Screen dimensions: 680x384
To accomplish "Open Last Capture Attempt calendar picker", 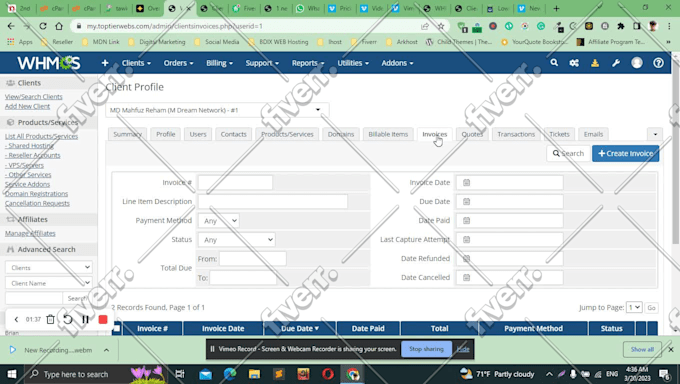I will tap(466, 240).
